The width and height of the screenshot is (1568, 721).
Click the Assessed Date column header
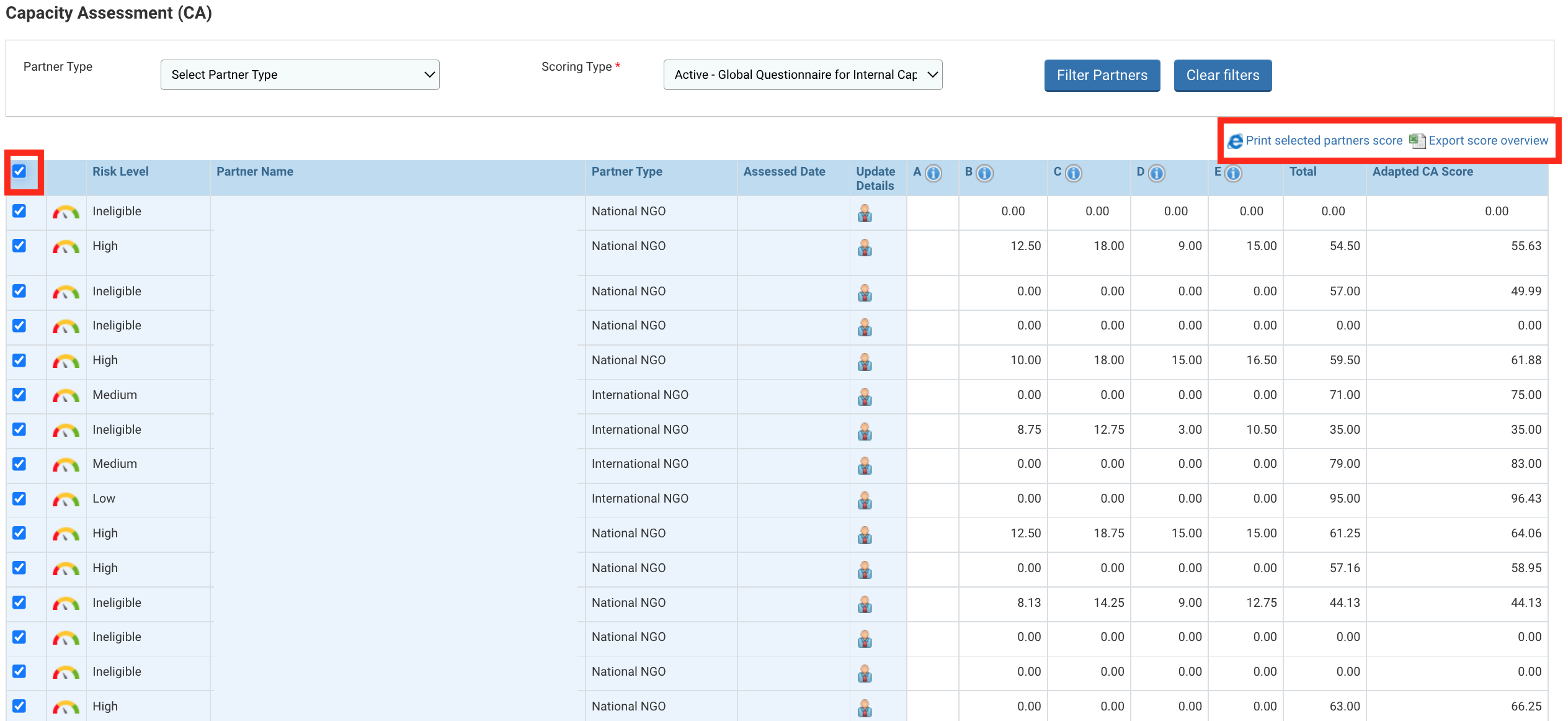[x=784, y=172]
